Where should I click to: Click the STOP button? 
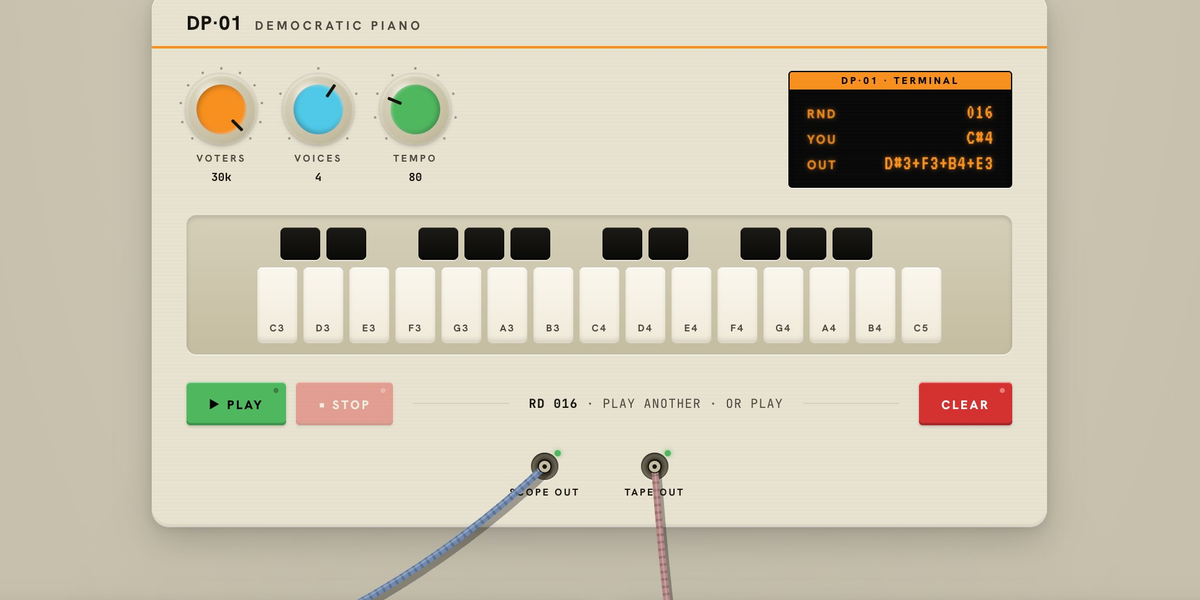point(344,404)
